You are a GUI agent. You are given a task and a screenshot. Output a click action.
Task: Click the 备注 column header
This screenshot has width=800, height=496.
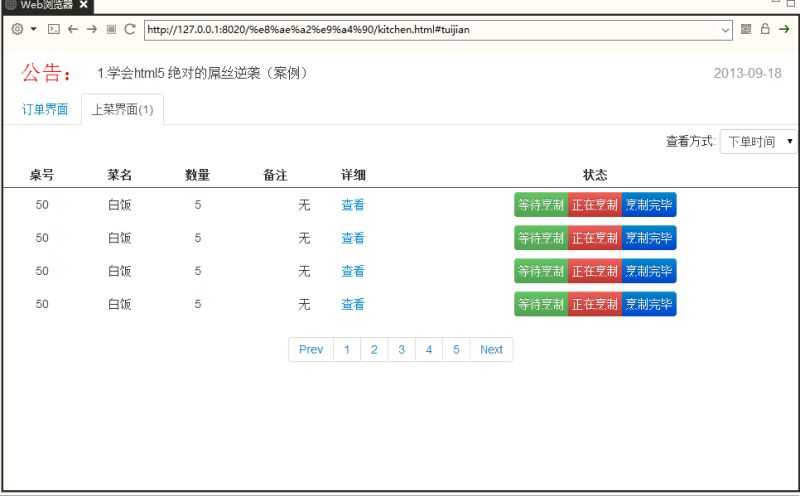[275, 175]
